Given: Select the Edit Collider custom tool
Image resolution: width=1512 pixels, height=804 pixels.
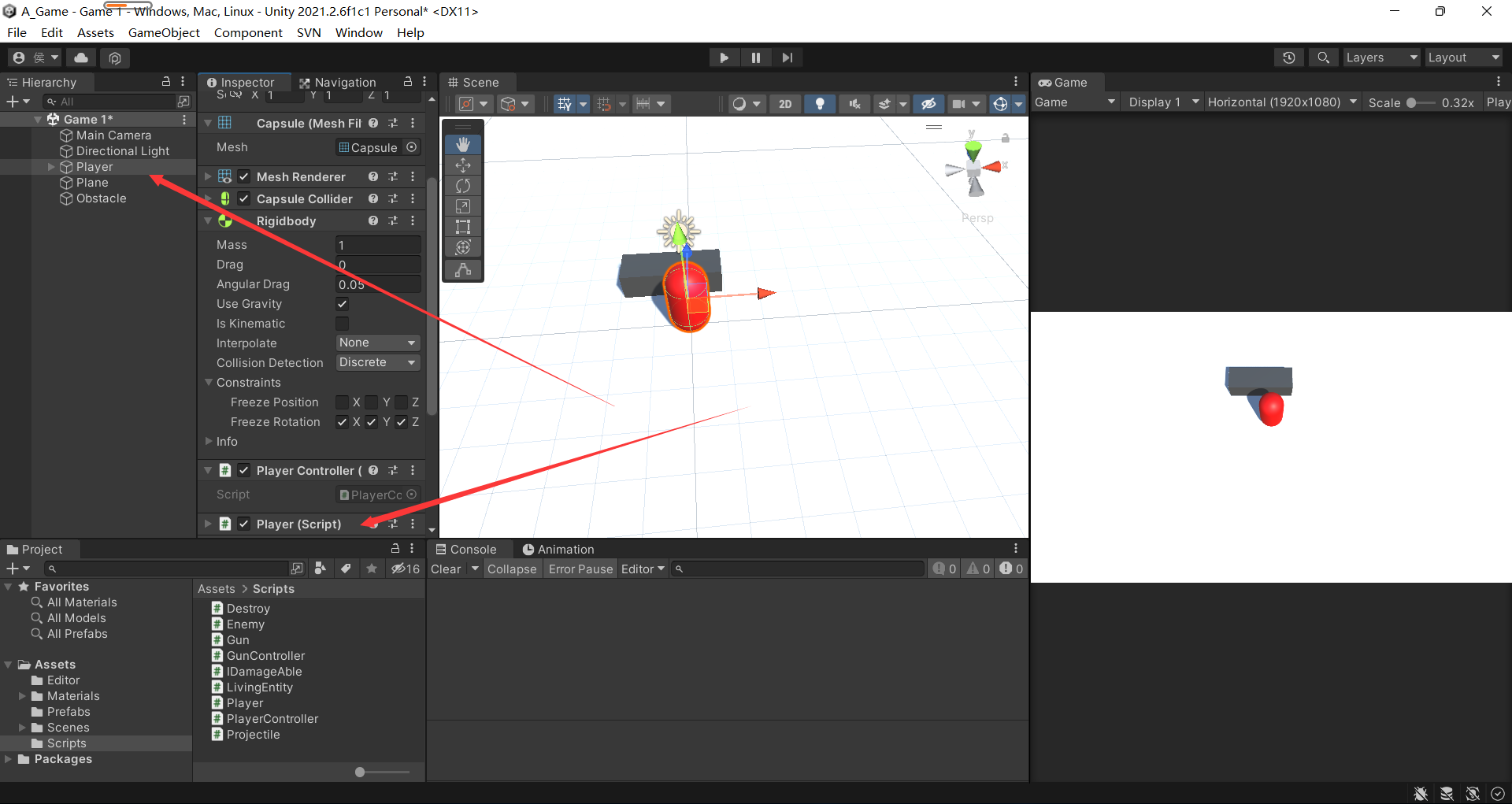Looking at the screenshot, I should point(463,270).
